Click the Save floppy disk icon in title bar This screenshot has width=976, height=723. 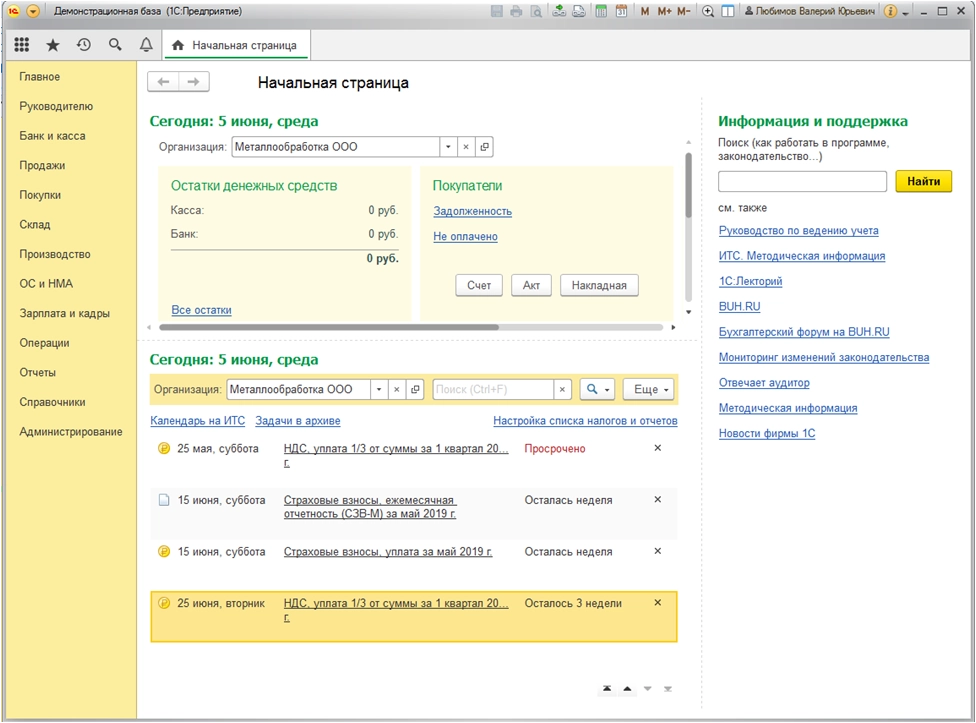pyautogui.click(x=497, y=11)
